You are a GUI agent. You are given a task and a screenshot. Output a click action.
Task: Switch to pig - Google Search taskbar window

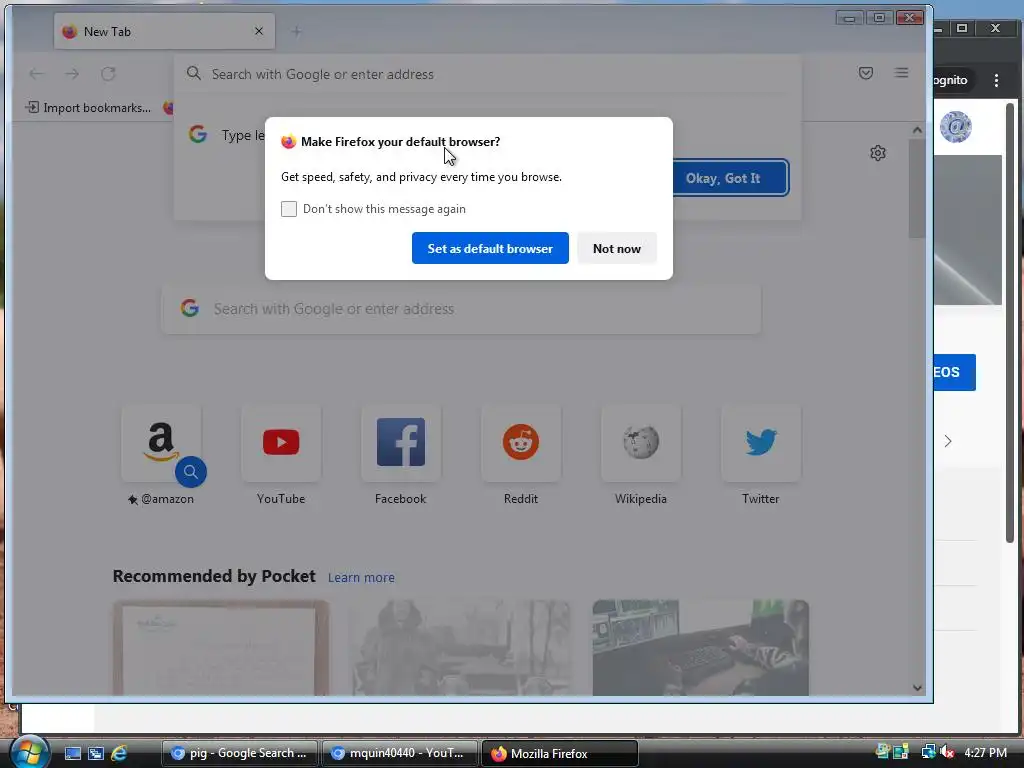pyautogui.click(x=239, y=753)
